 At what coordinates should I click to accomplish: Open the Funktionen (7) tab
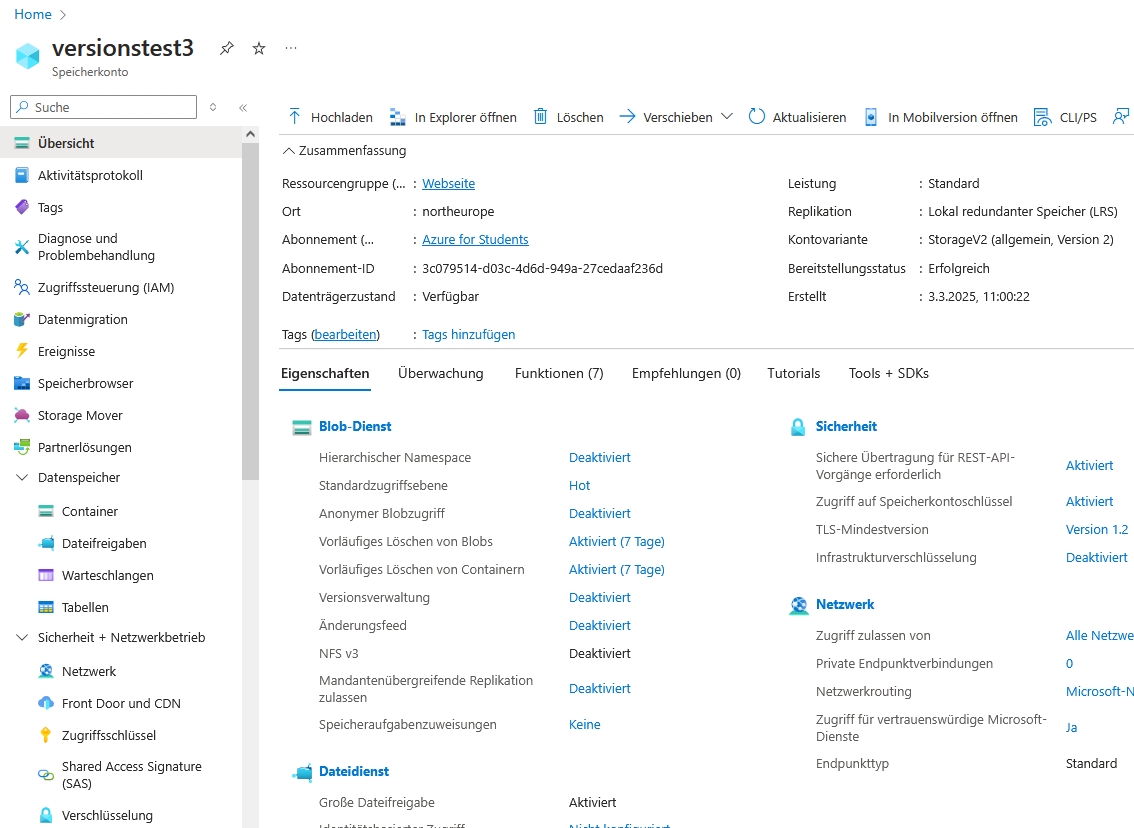tap(559, 373)
